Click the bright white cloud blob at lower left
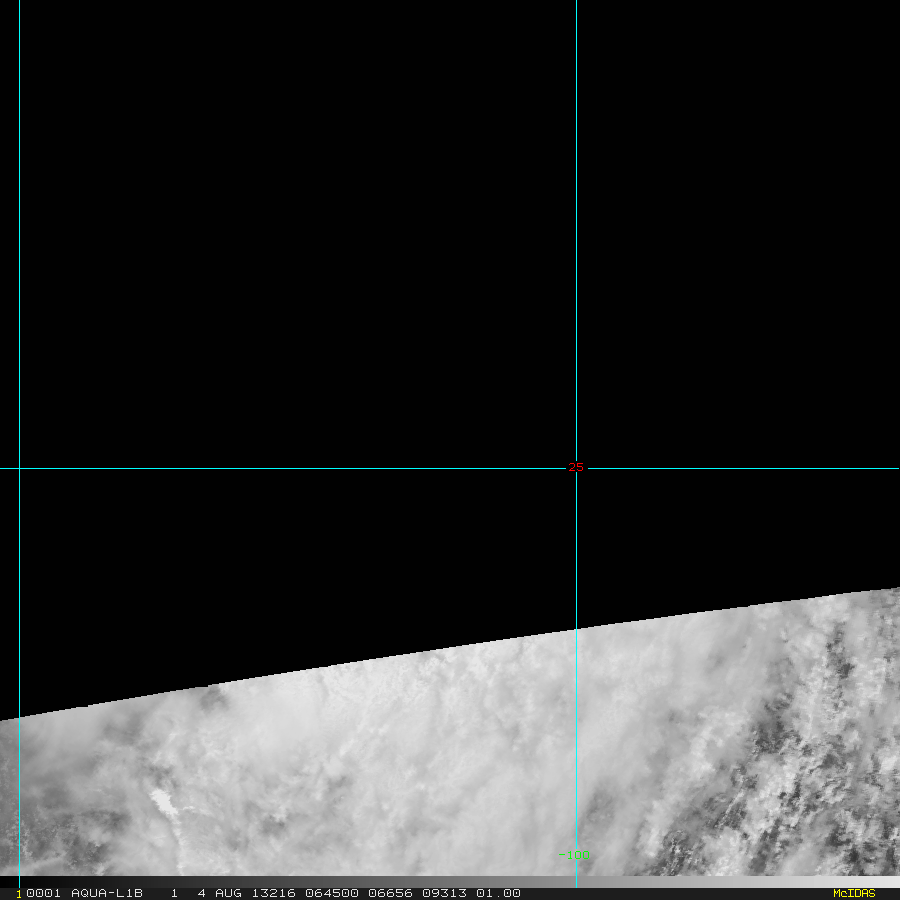The width and height of the screenshot is (900, 900). tap(165, 802)
